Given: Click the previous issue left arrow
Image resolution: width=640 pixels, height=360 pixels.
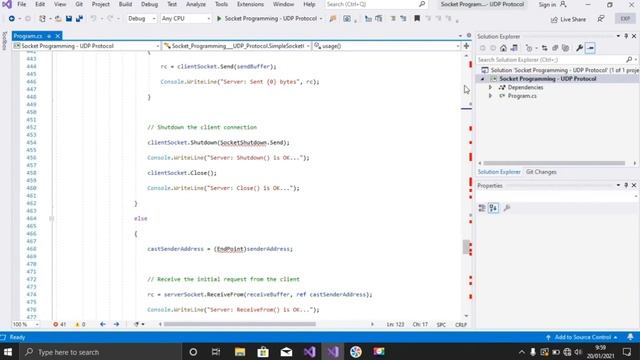Looking at the screenshot, I should click(103, 324).
